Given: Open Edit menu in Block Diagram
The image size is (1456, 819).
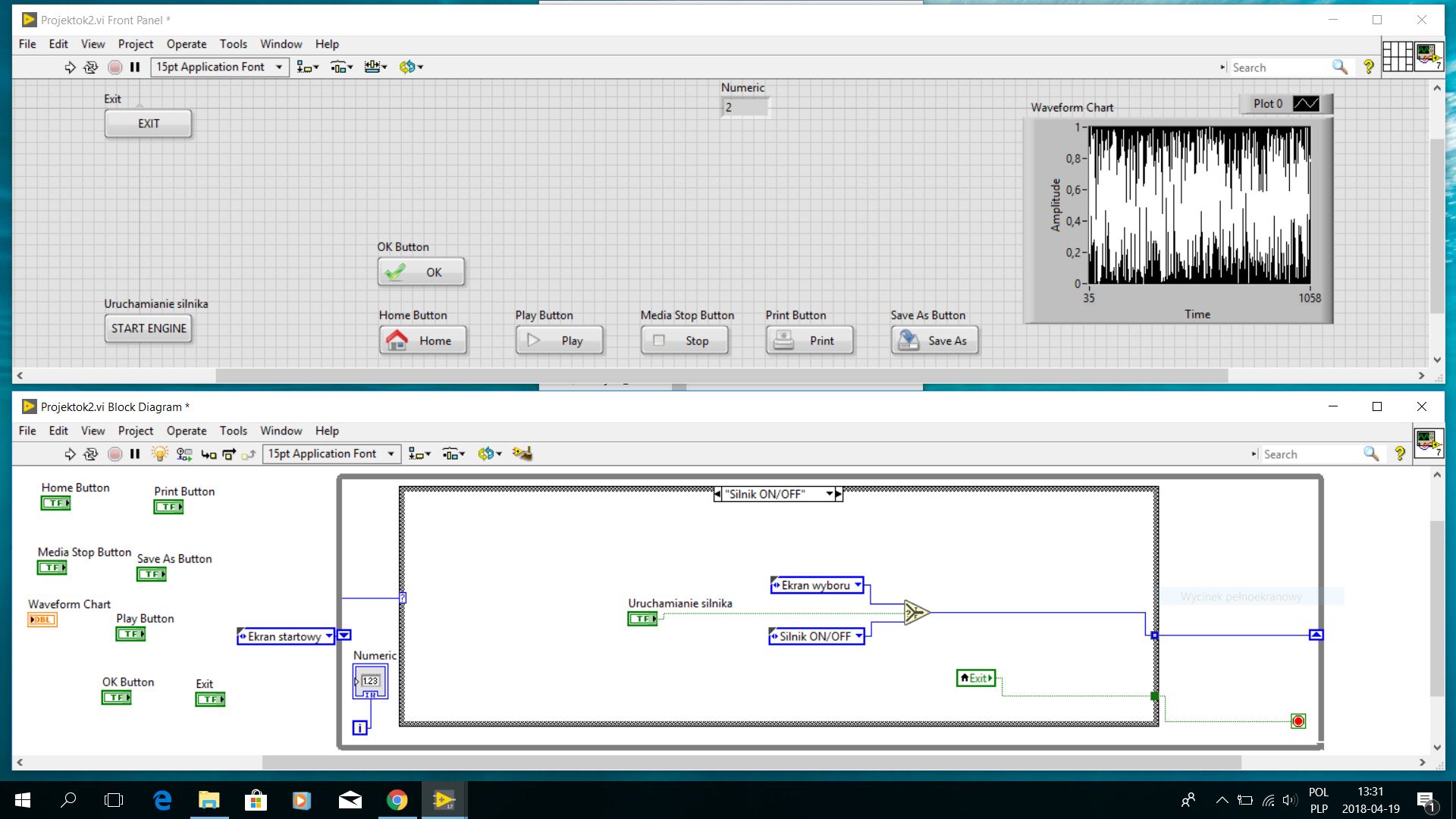Looking at the screenshot, I should [x=58, y=431].
